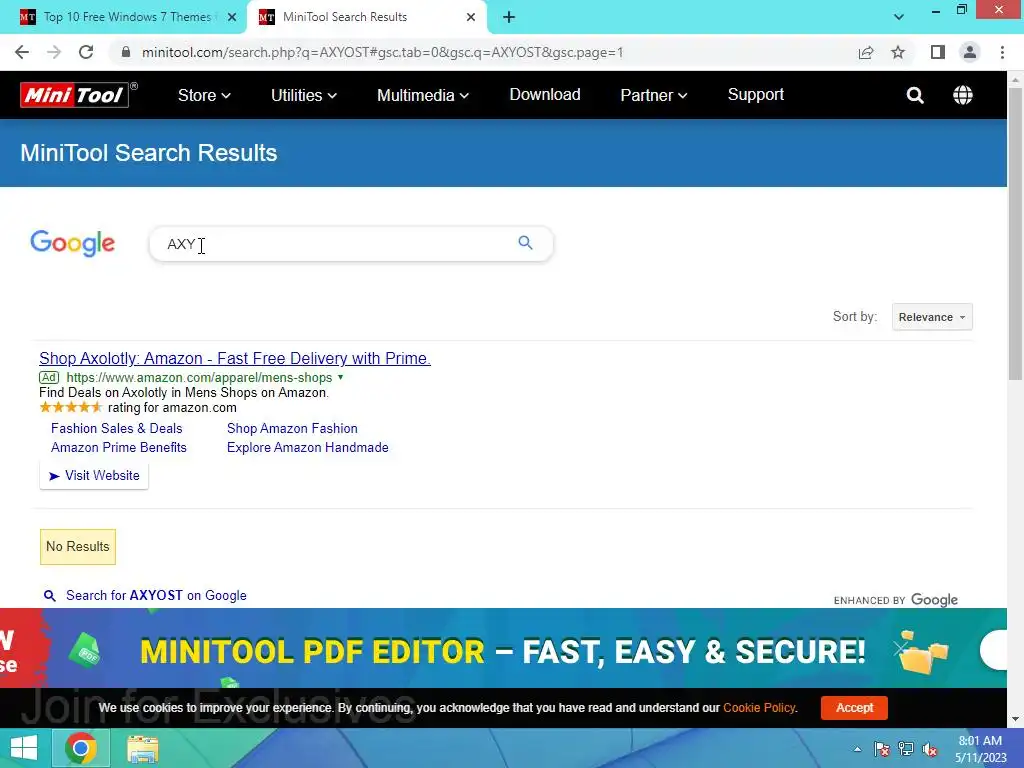Image resolution: width=1024 pixels, height=768 pixels.
Task: Click the scrollbar down arrow
Action: coord(1016,719)
